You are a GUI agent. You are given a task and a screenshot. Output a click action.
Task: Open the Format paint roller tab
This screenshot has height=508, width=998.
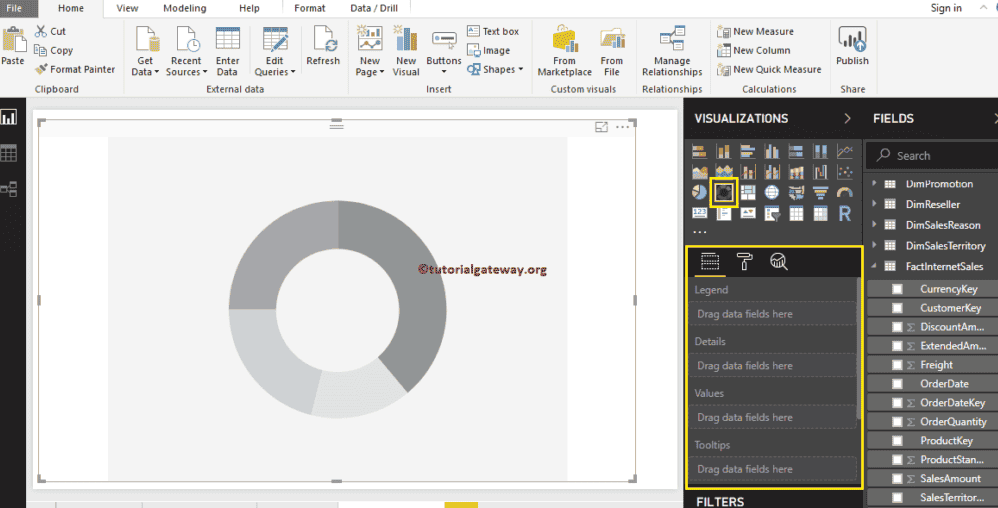click(x=744, y=261)
